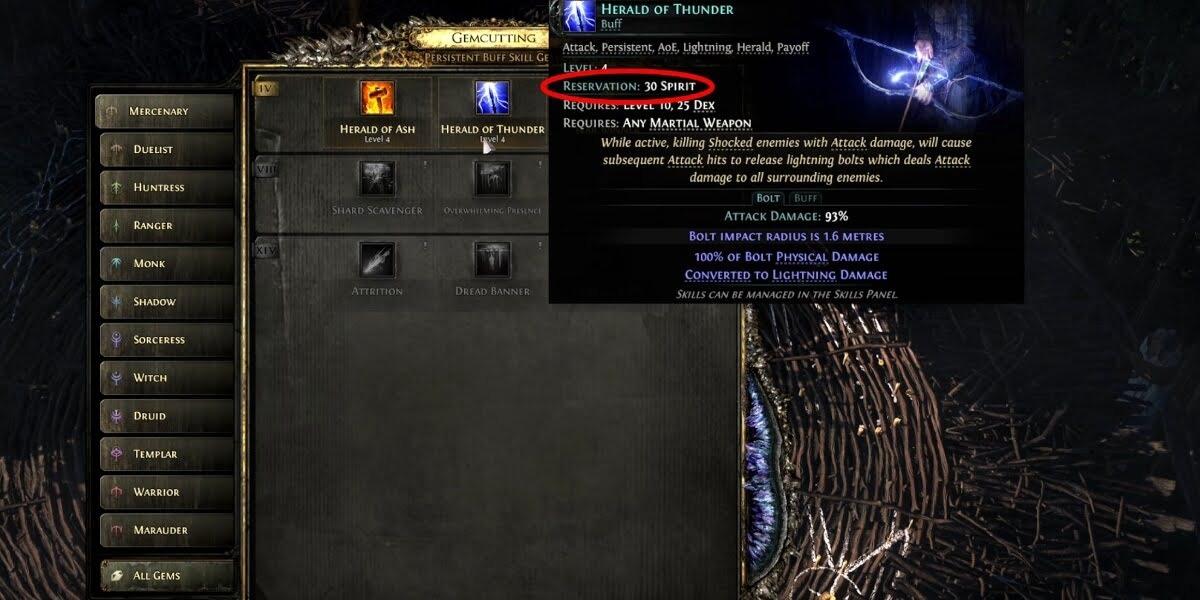Click the tier IV level marker

point(266,88)
